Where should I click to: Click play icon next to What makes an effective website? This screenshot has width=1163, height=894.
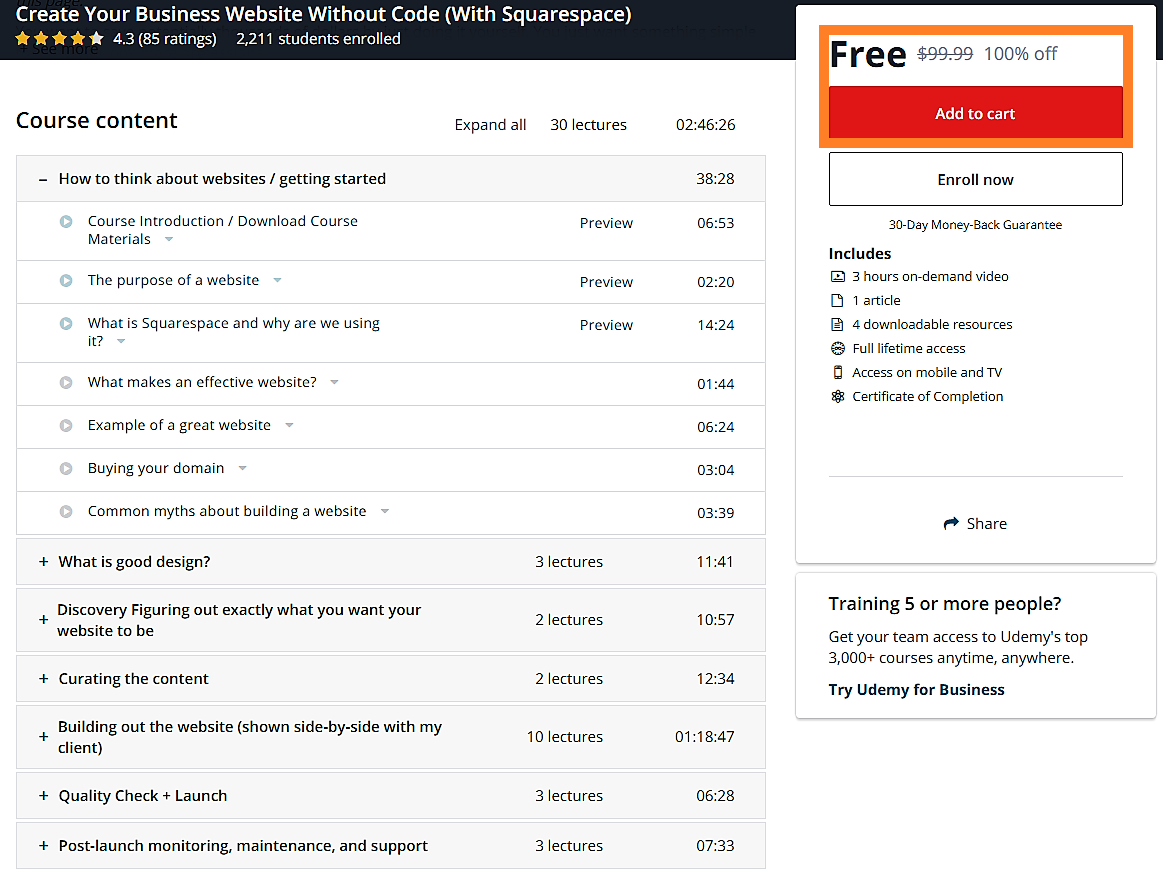point(66,383)
